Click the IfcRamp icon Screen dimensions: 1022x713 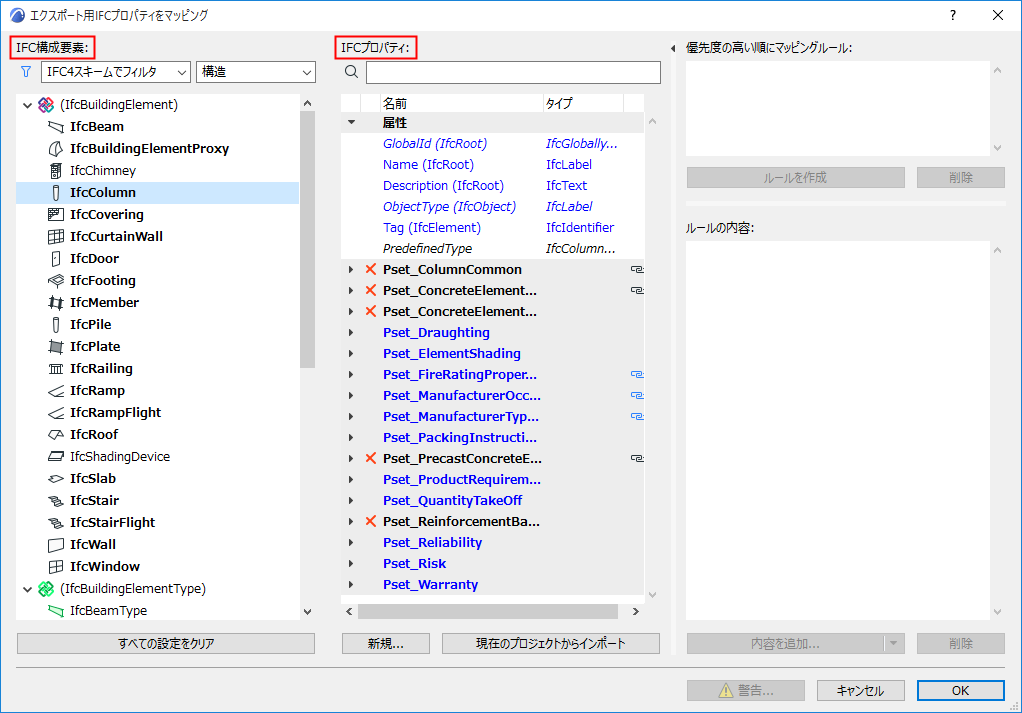(56, 391)
